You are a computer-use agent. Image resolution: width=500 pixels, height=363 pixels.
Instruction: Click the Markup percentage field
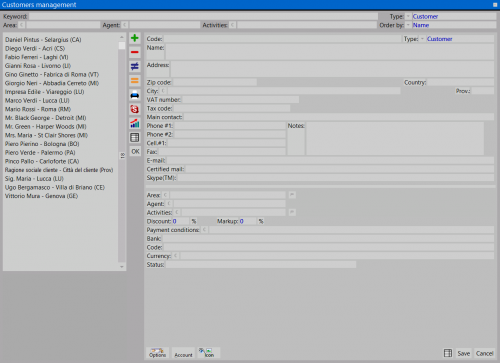248,221
